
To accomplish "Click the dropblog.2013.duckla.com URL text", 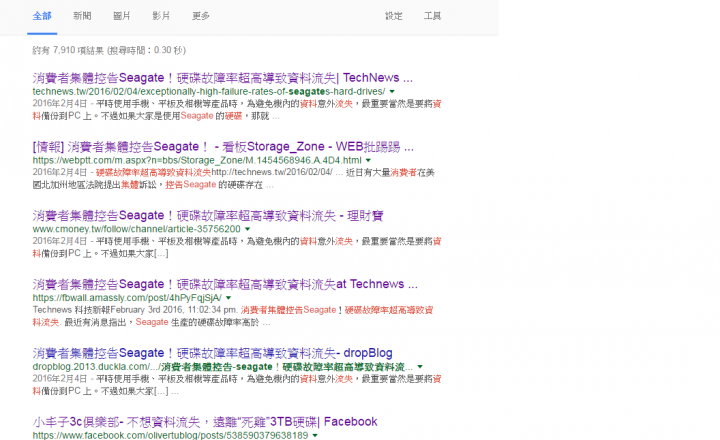I will (x=223, y=367).
